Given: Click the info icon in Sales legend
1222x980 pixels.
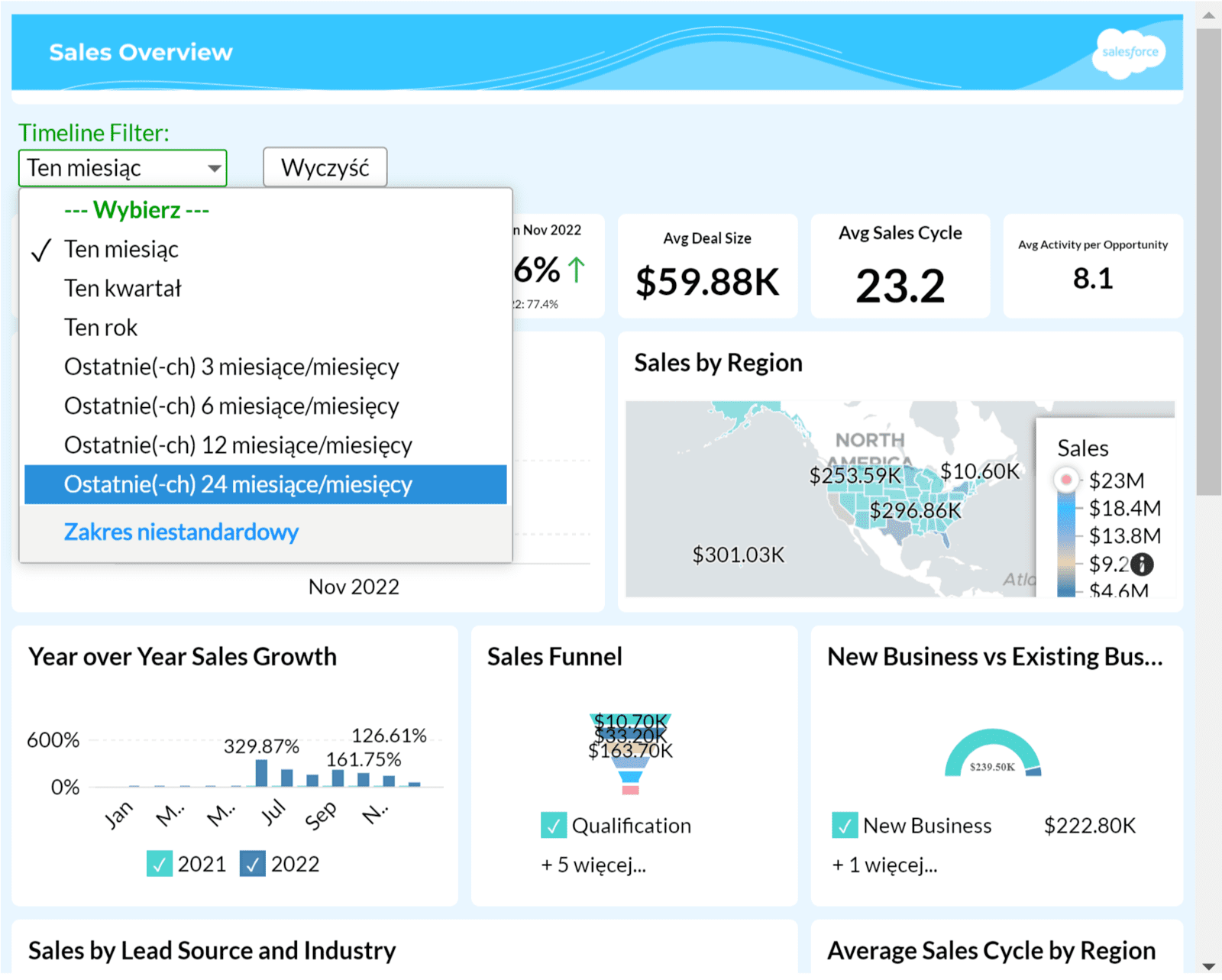Looking at the screenshot, I should click(1141, 564).
